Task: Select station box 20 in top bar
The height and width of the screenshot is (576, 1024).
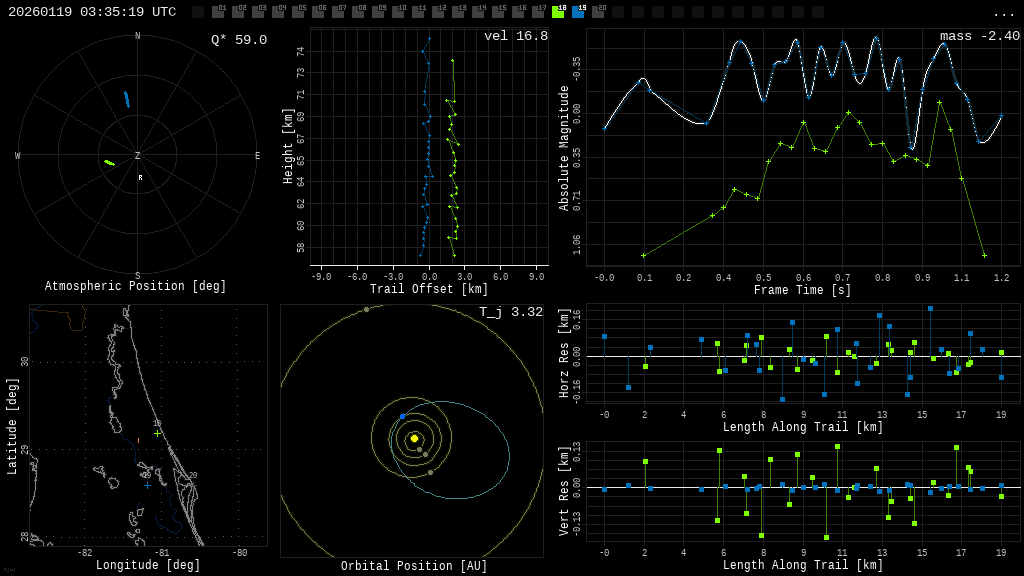Action: click(x=598, y=12)
